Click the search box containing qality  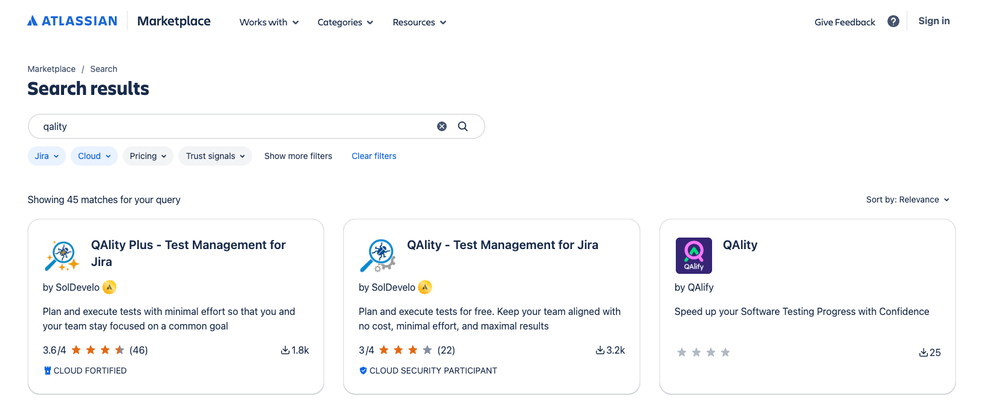[x=256, y=127]
